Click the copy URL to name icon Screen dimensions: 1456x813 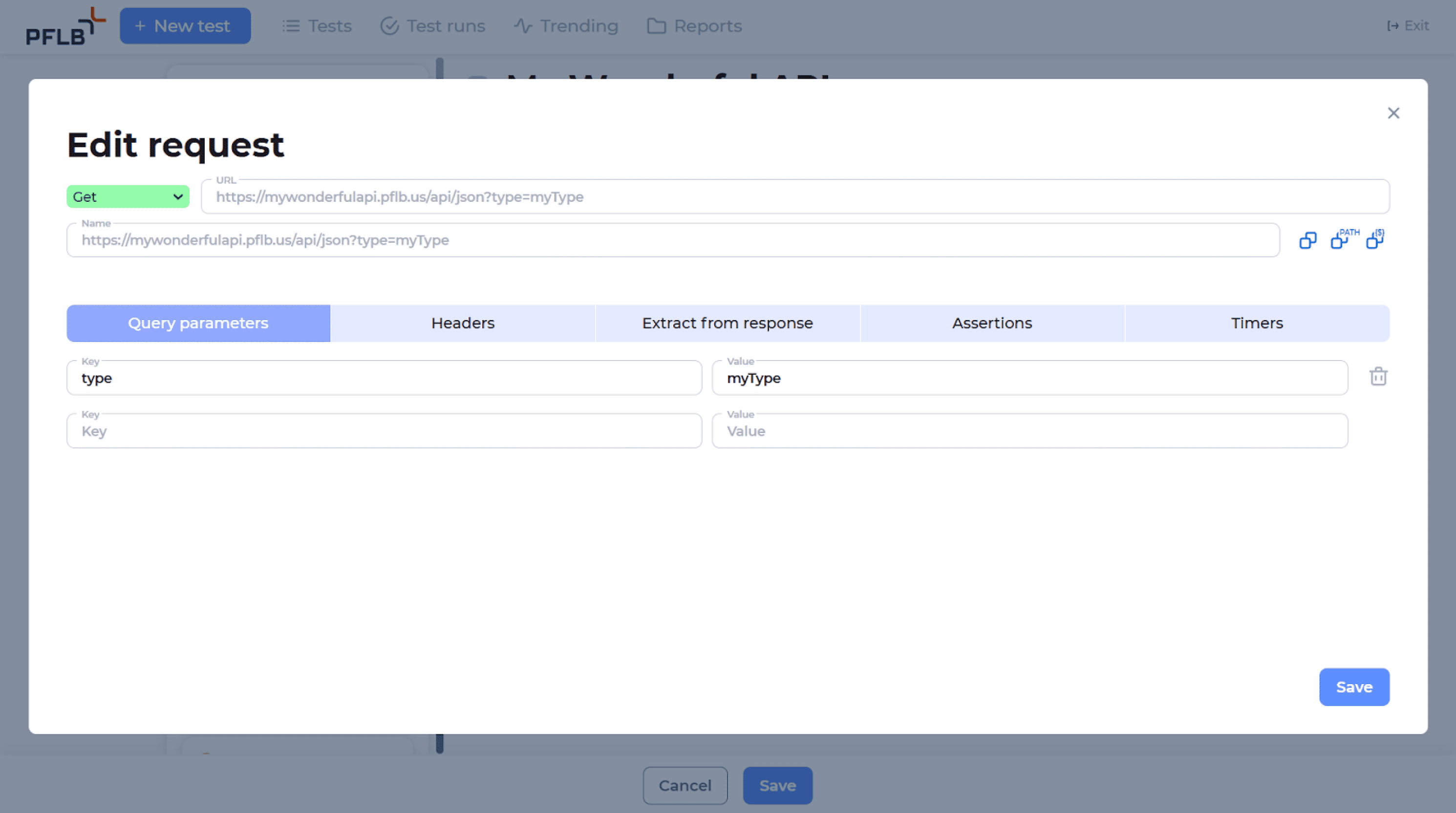(1307, 240)
